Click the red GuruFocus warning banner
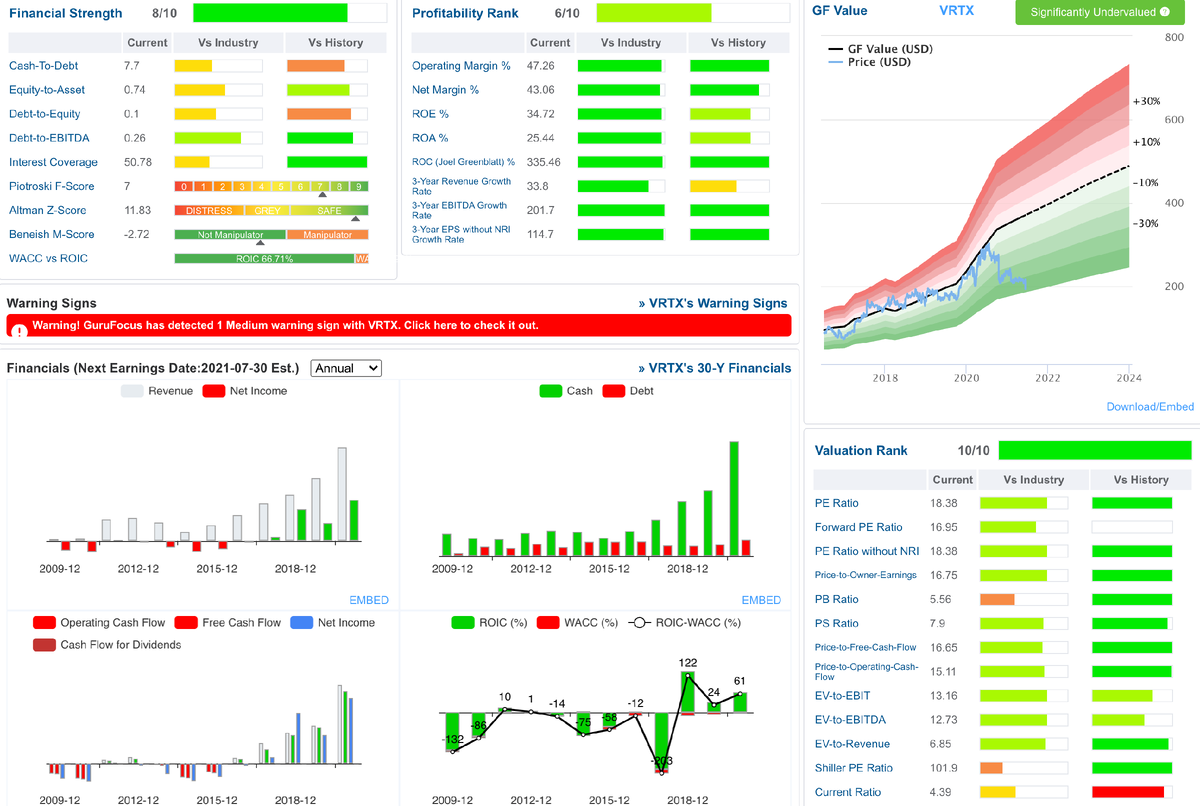The height and width of the screenshot is (806, 1200). (399, 325)
